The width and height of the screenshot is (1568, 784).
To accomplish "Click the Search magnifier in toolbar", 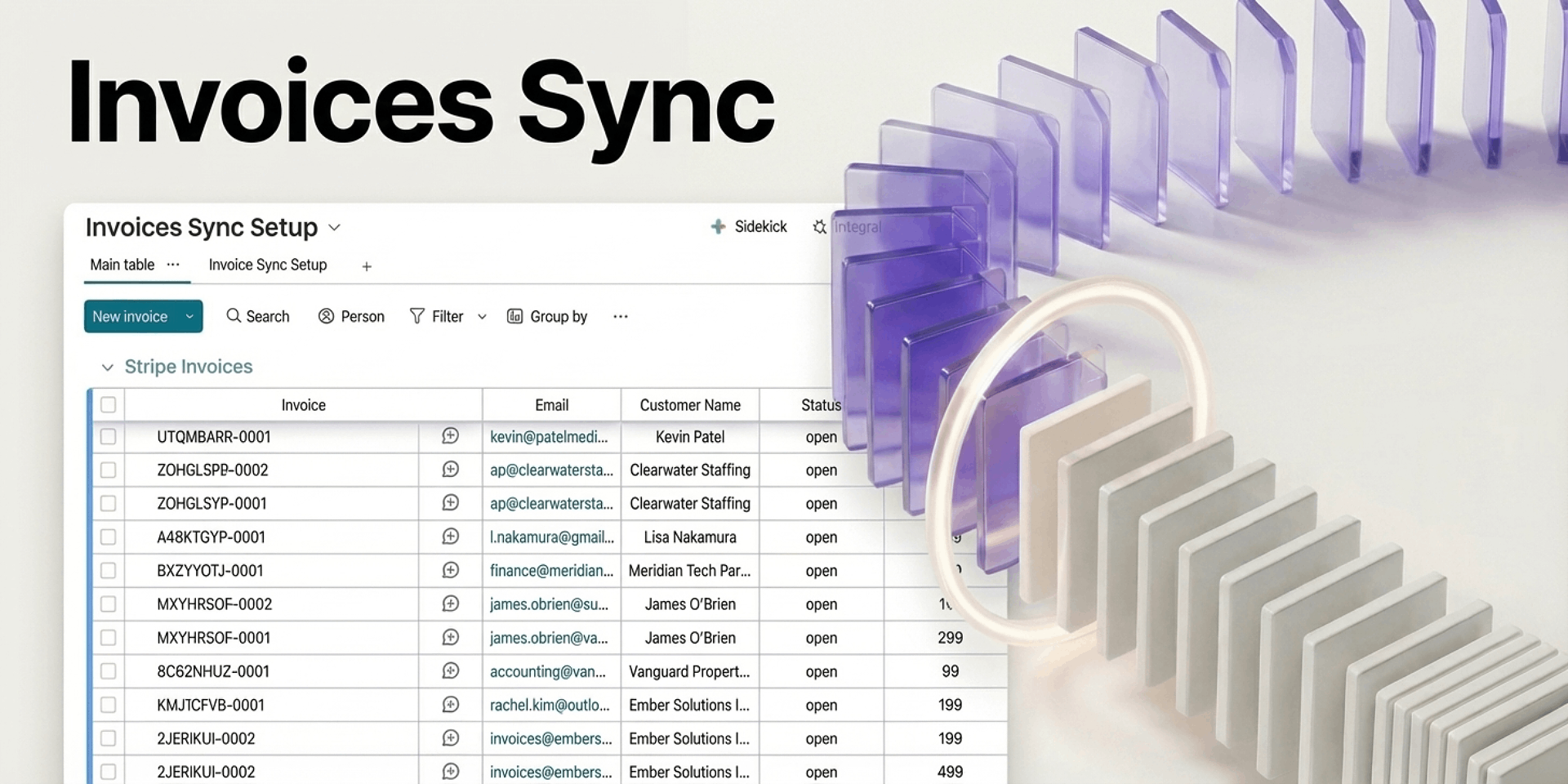I will coord(234,316).
